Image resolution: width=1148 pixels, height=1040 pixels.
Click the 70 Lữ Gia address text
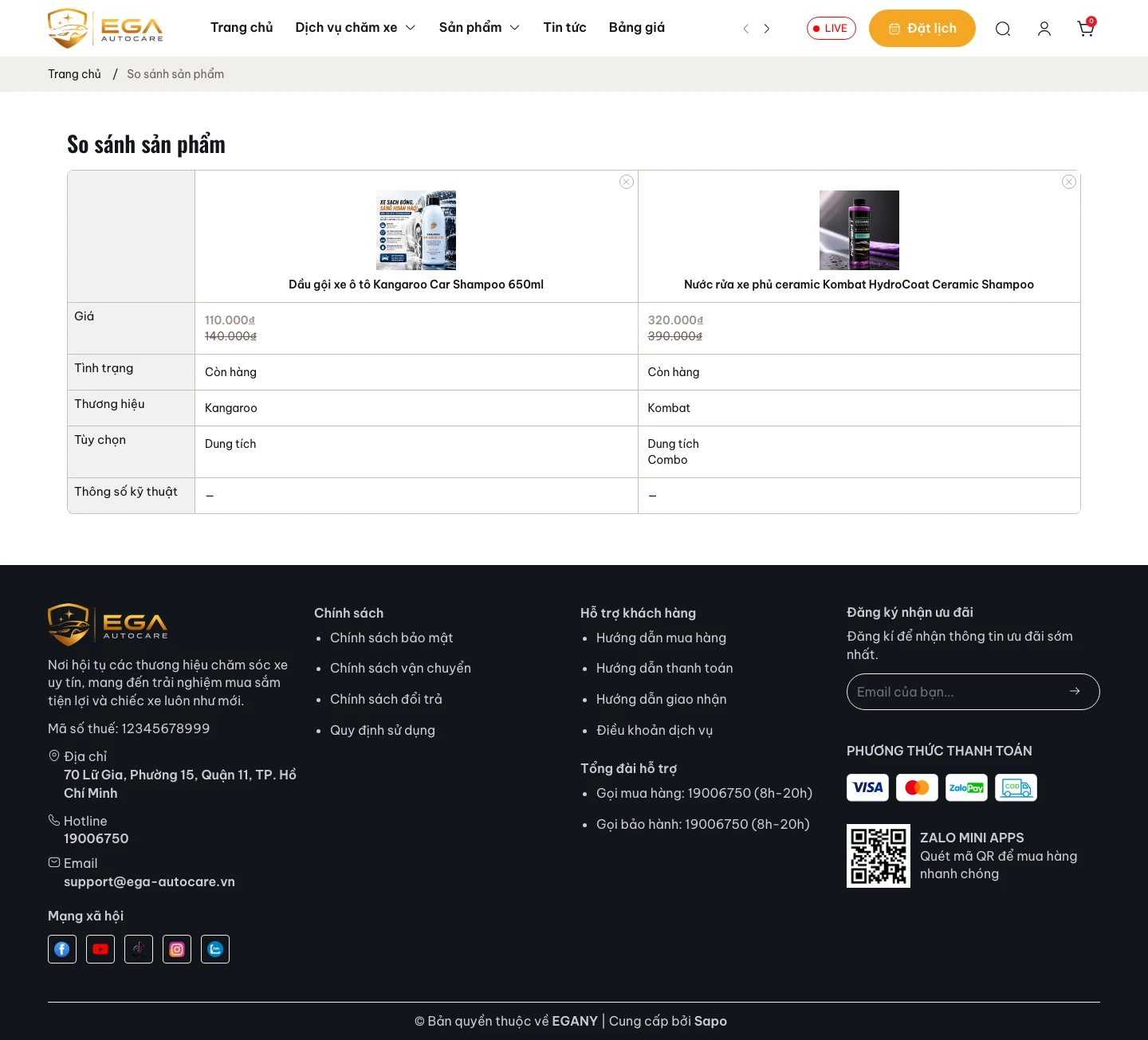(x=180, y=784)
